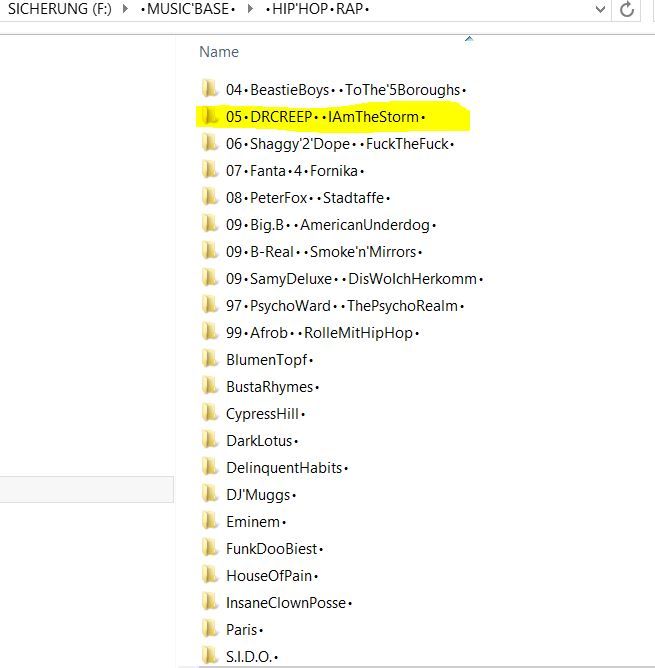This screenshot has height=668, width=655.
Task: Click folder icon of 07 Fanta 4 Fornika
Action: (x=210, y=170)
